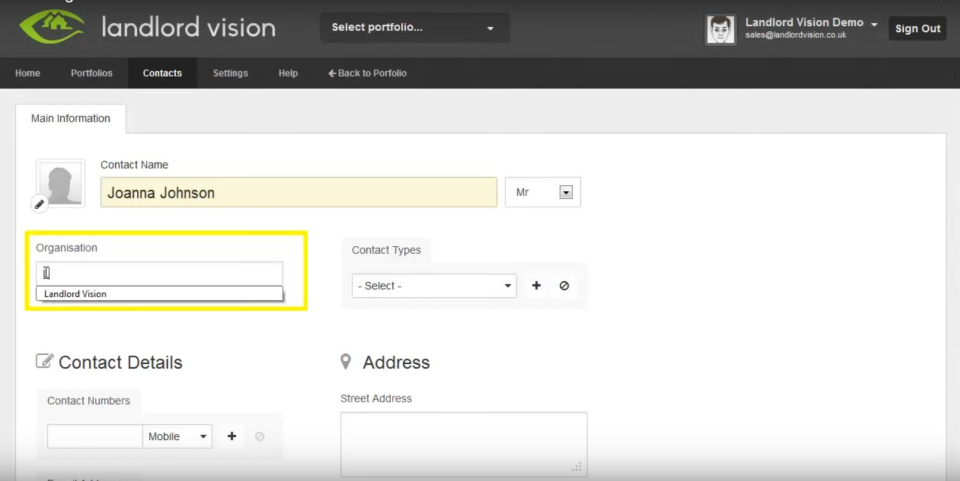Click the Landlord Vision house-eye logo

[51, 26]
